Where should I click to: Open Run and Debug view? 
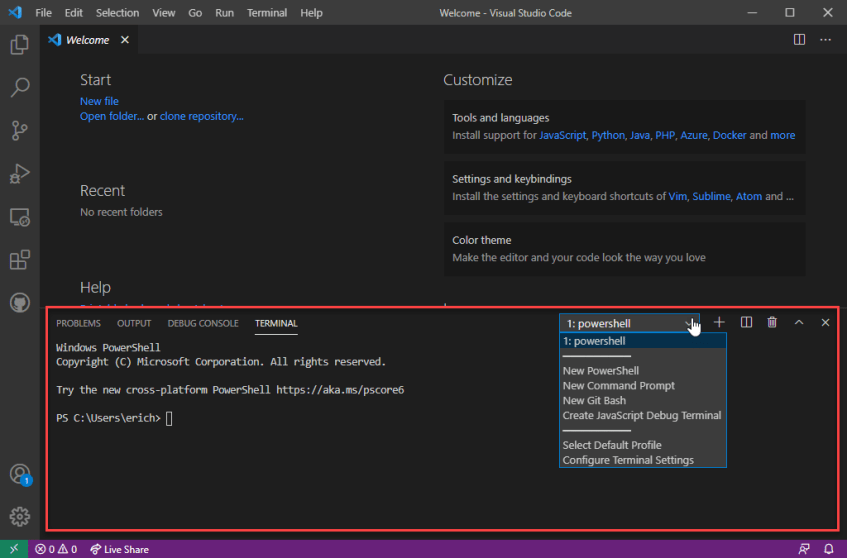(19, 174)
